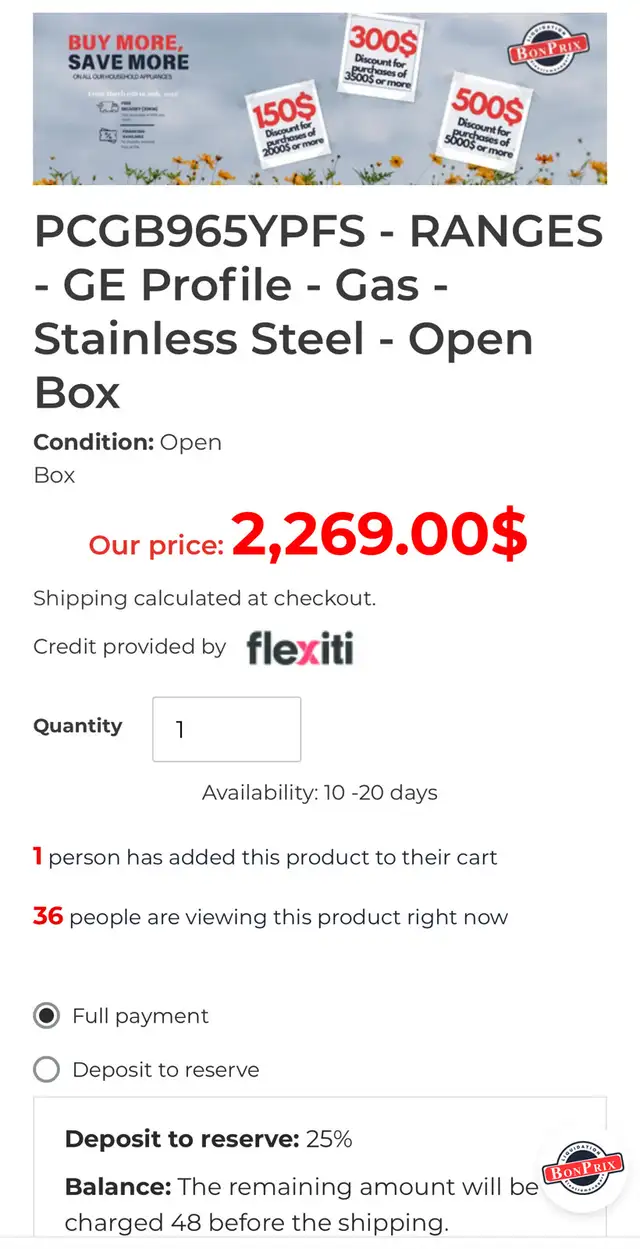Tap the PCGB965YPFS product title
The width and height of the screenshot is (640, 1249).
(x=319, y=312)
